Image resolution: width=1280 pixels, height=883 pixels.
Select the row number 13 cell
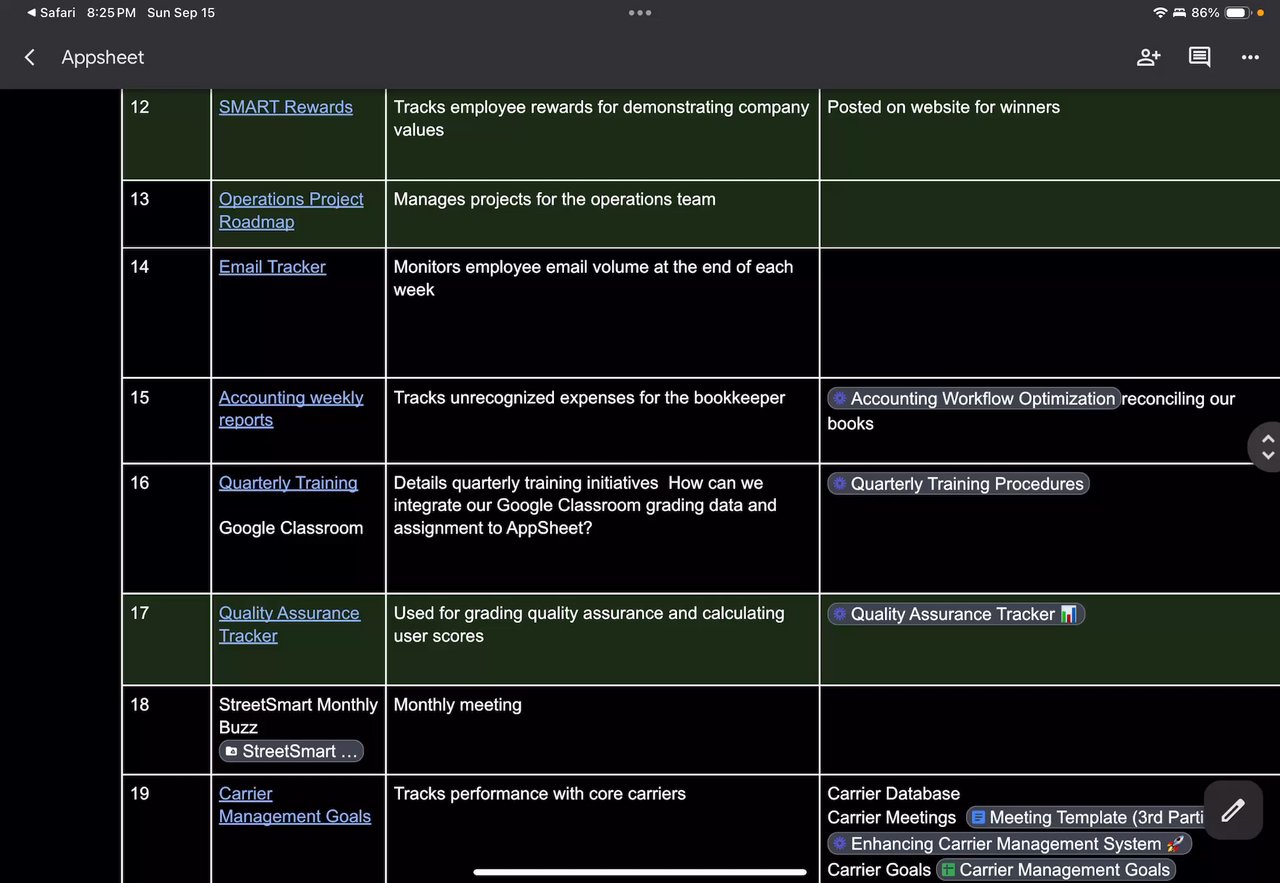166,214
